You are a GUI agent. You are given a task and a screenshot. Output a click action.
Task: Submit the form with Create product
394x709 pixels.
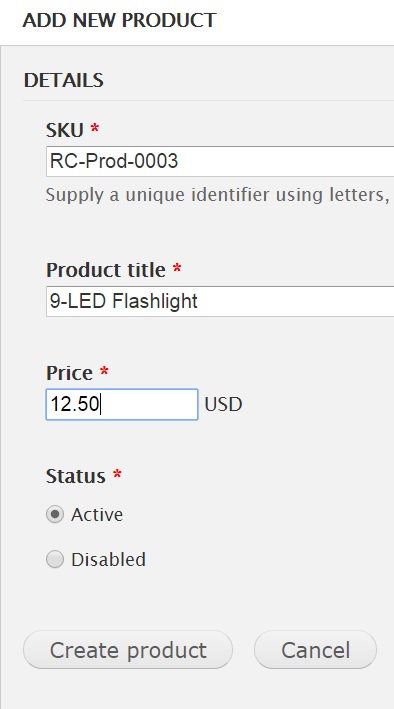[128, 650]
